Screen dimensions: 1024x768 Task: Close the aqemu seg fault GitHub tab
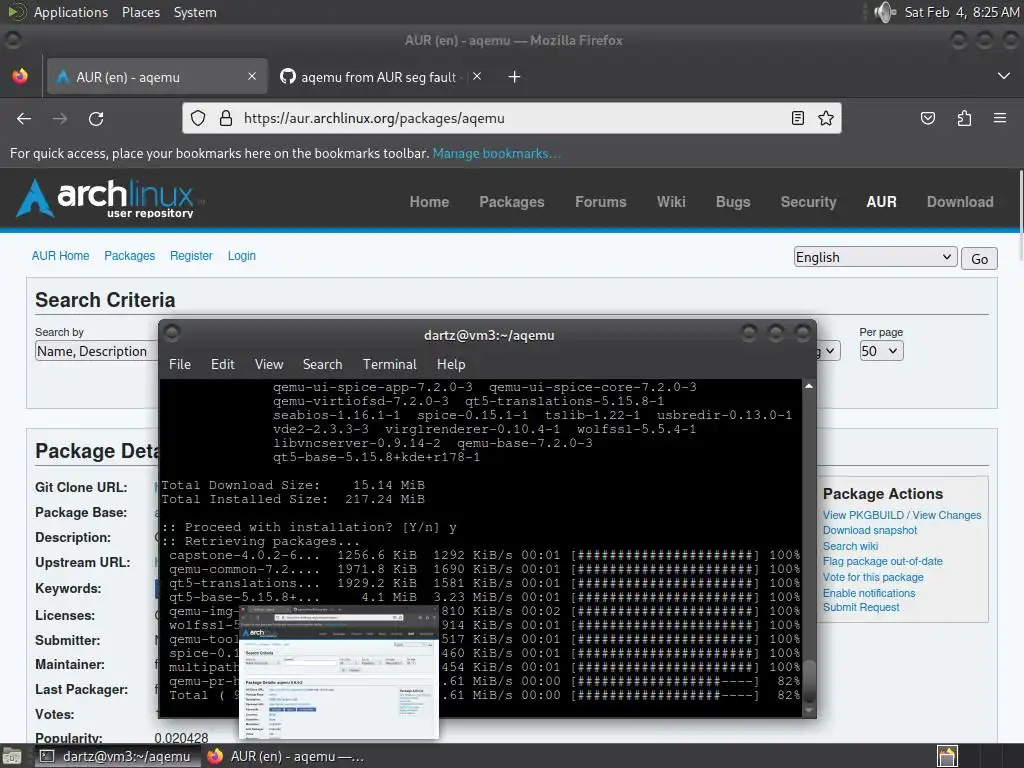tap(477, 76)
